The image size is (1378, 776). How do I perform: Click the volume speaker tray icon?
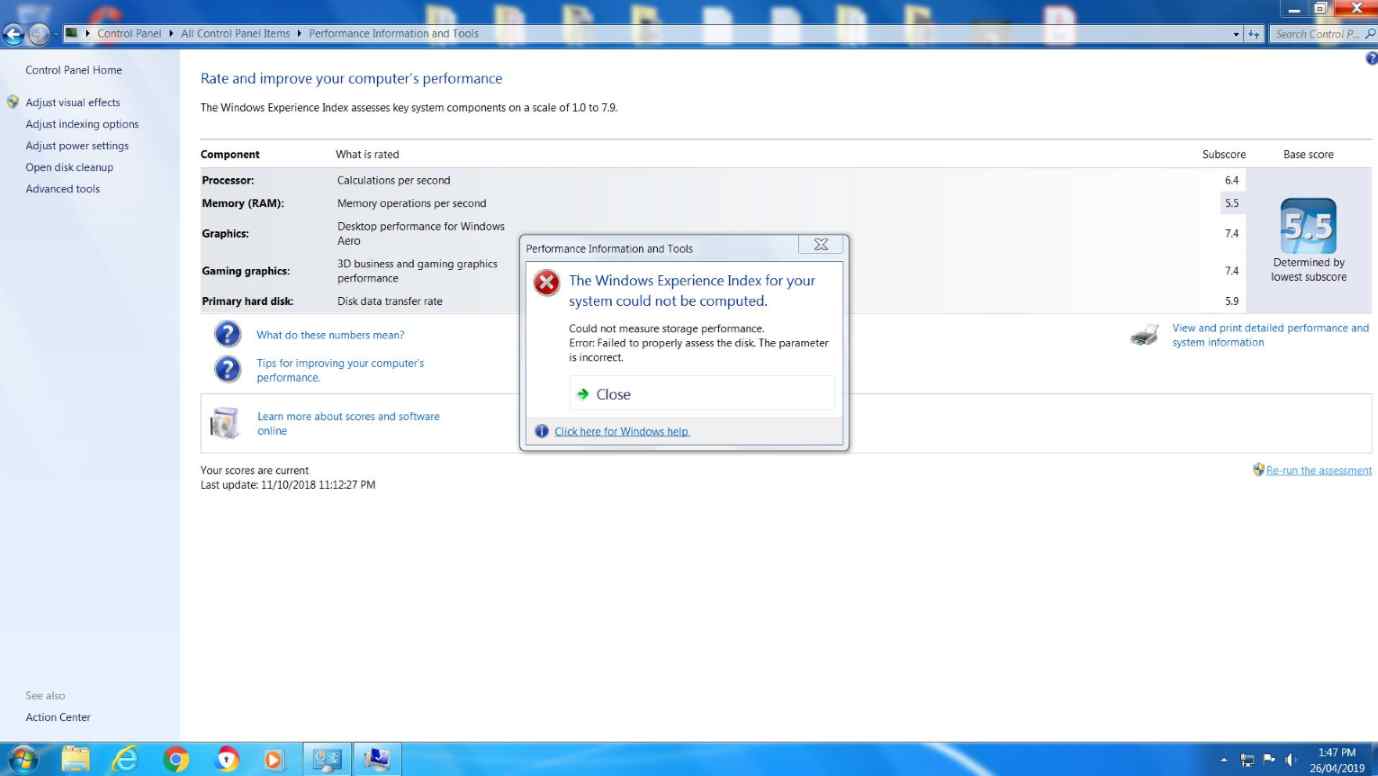pos(1291,760)
